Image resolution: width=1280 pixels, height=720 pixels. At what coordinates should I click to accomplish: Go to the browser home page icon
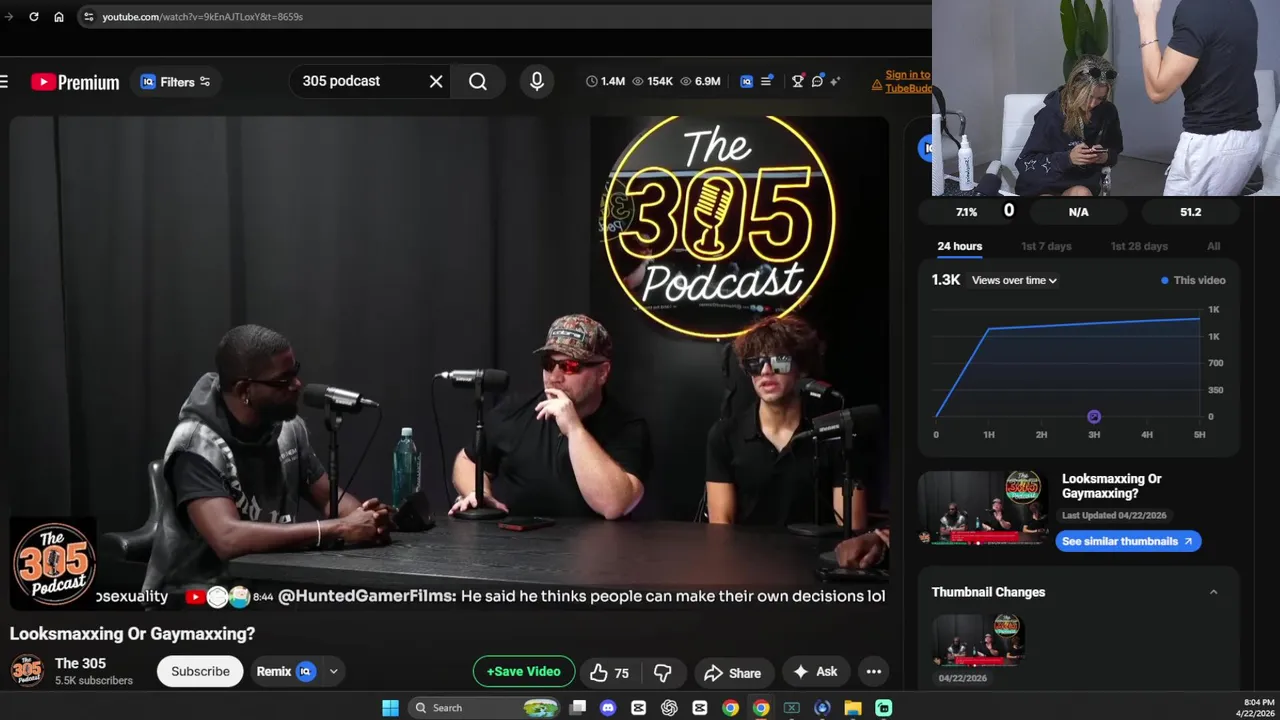[x=59, y=16]
